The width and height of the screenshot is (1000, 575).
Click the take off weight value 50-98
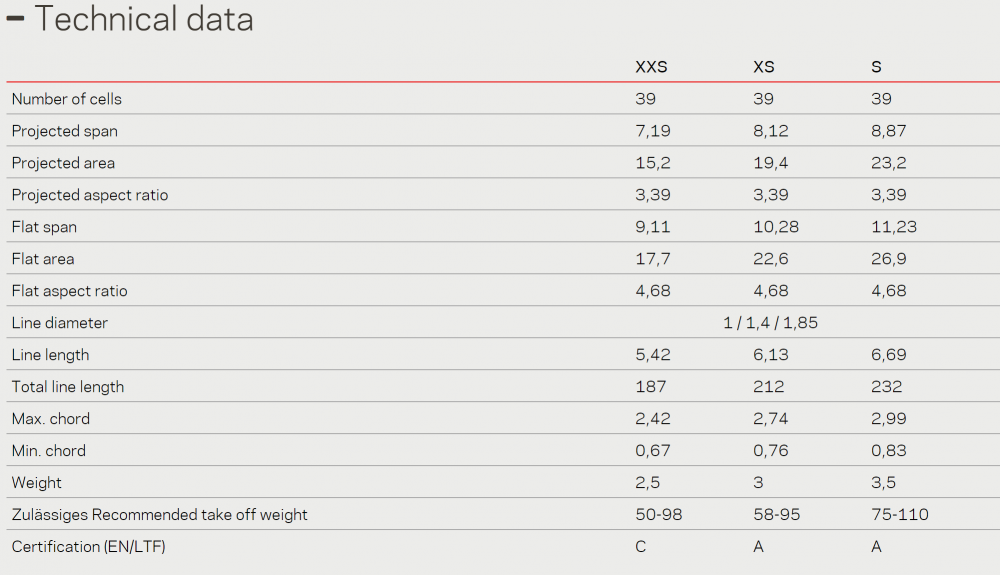tap(659, 514)
